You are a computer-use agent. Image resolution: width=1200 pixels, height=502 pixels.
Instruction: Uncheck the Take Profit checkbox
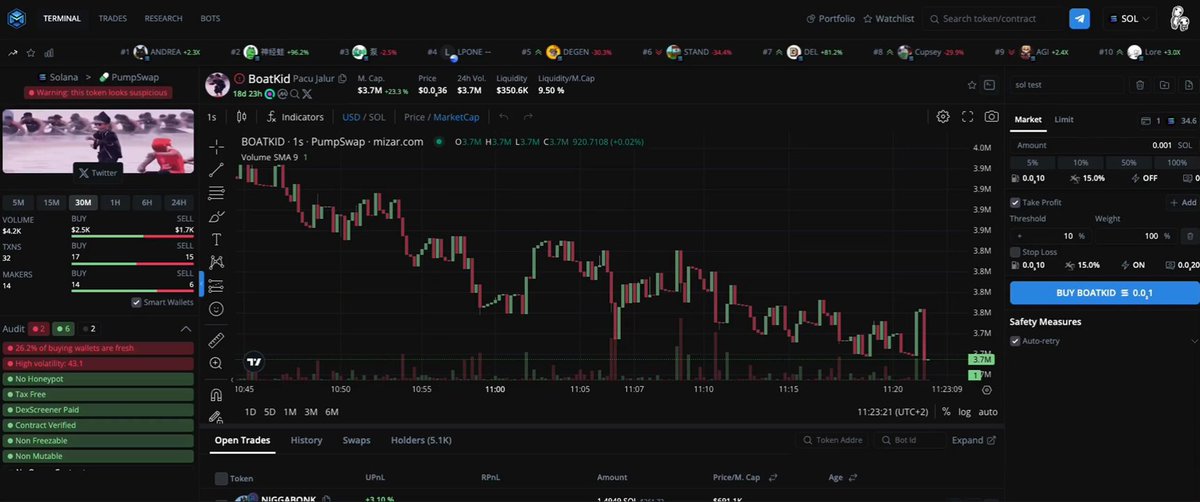tap(1015, 202)
